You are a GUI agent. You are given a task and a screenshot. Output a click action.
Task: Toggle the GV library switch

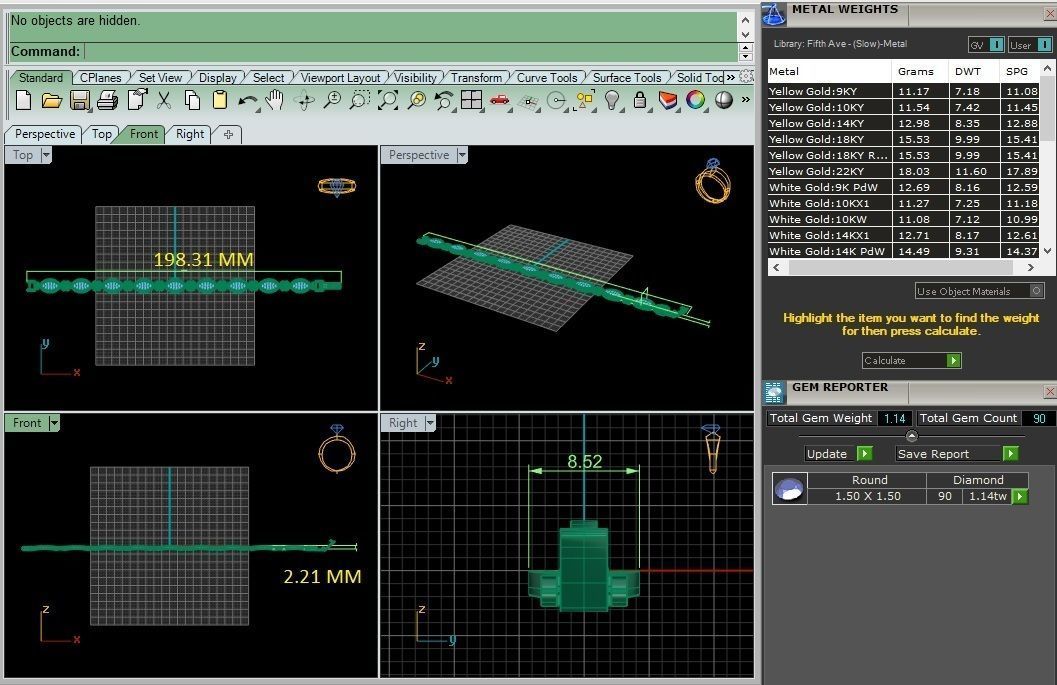(x=996, y=45)
